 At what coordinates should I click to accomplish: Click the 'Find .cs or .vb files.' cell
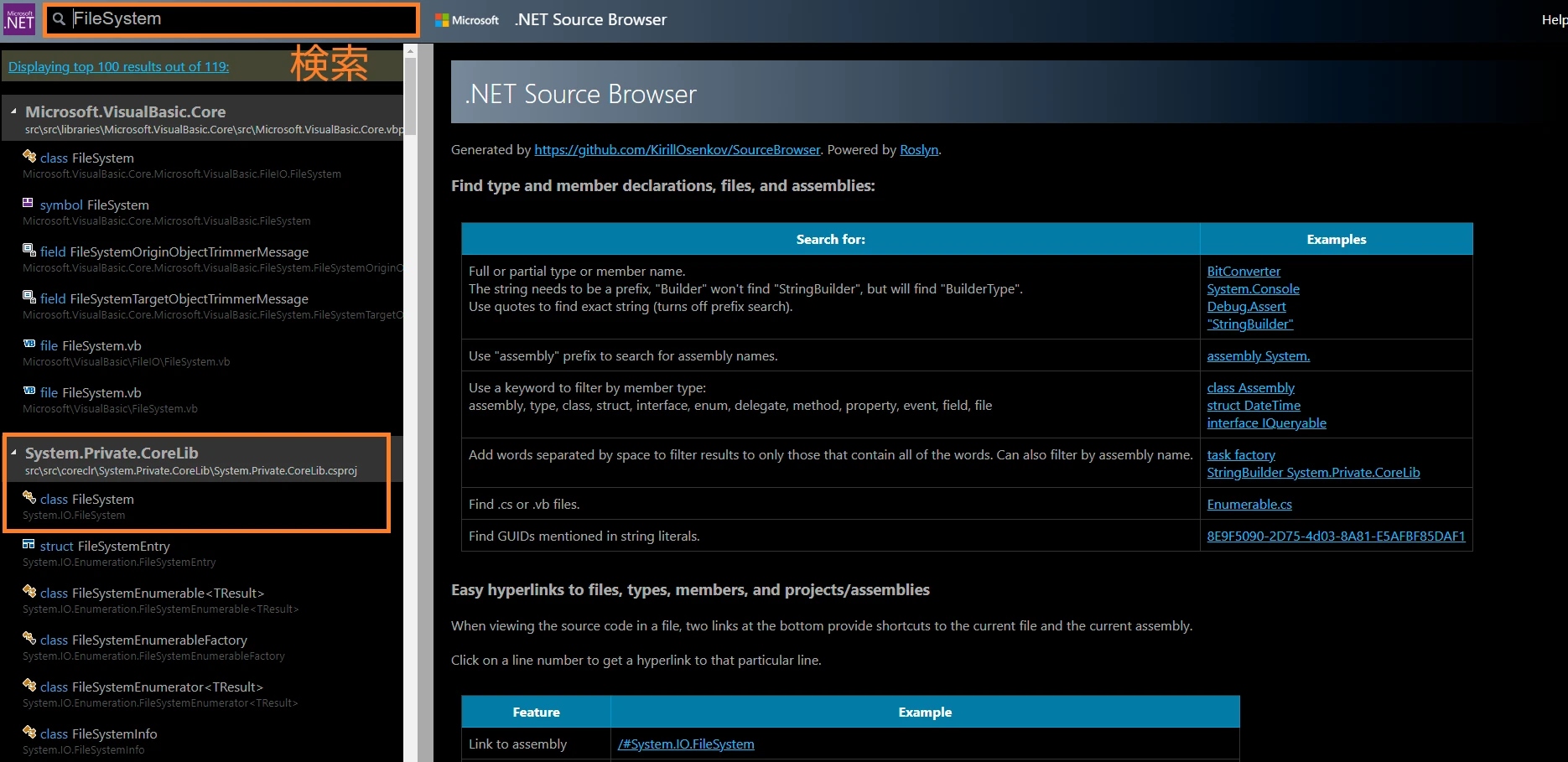click(830, 504)
